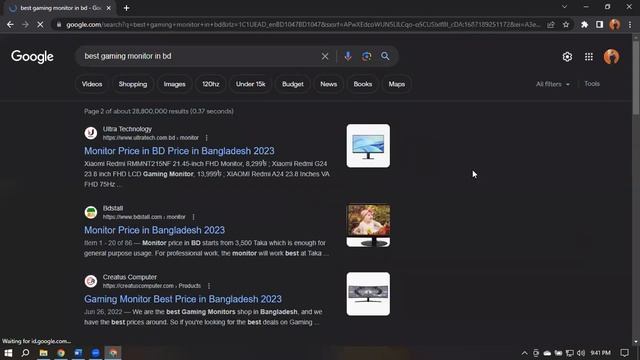
Task: Click the taskbar clock 9:41 PM
Action: 600,353
